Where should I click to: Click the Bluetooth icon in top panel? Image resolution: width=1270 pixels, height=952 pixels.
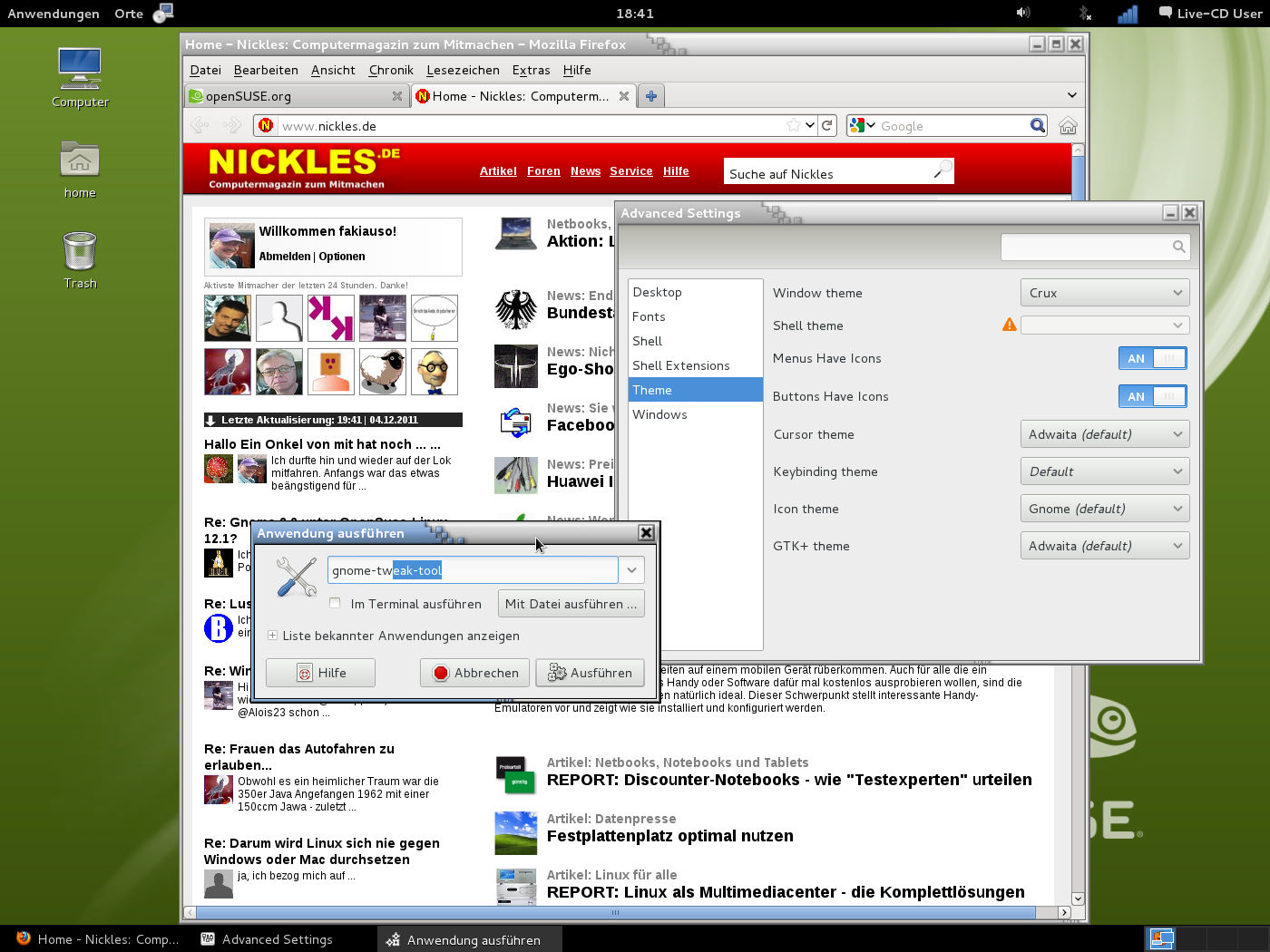[x=1084, y=13]
